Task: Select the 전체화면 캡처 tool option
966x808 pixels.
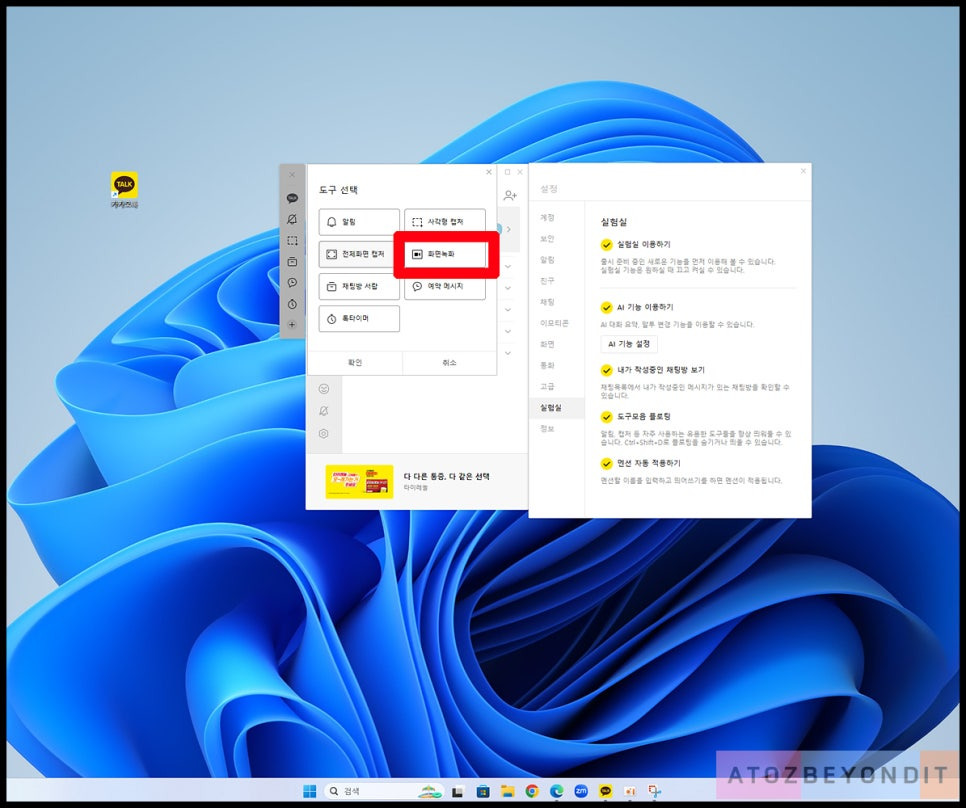Action: pyautogui.click(x=359, y=254)
